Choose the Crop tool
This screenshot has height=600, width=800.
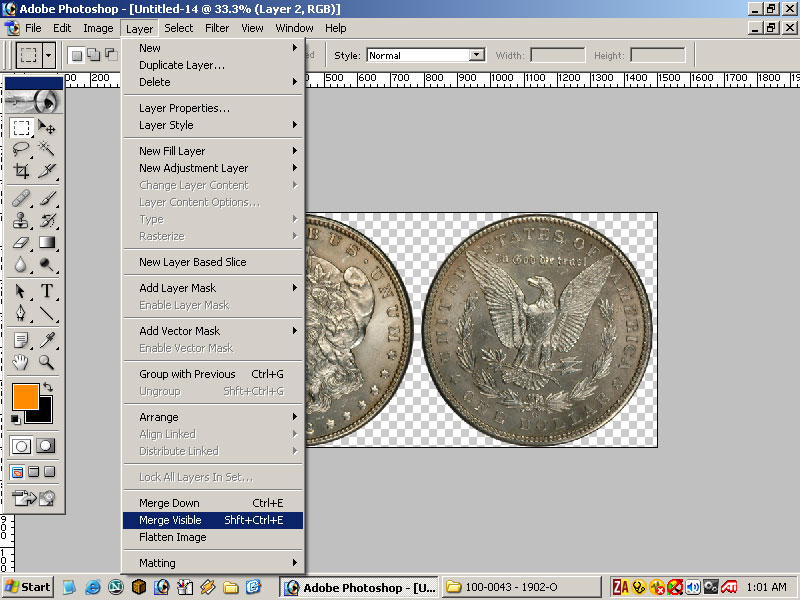[x=21, y=171]
